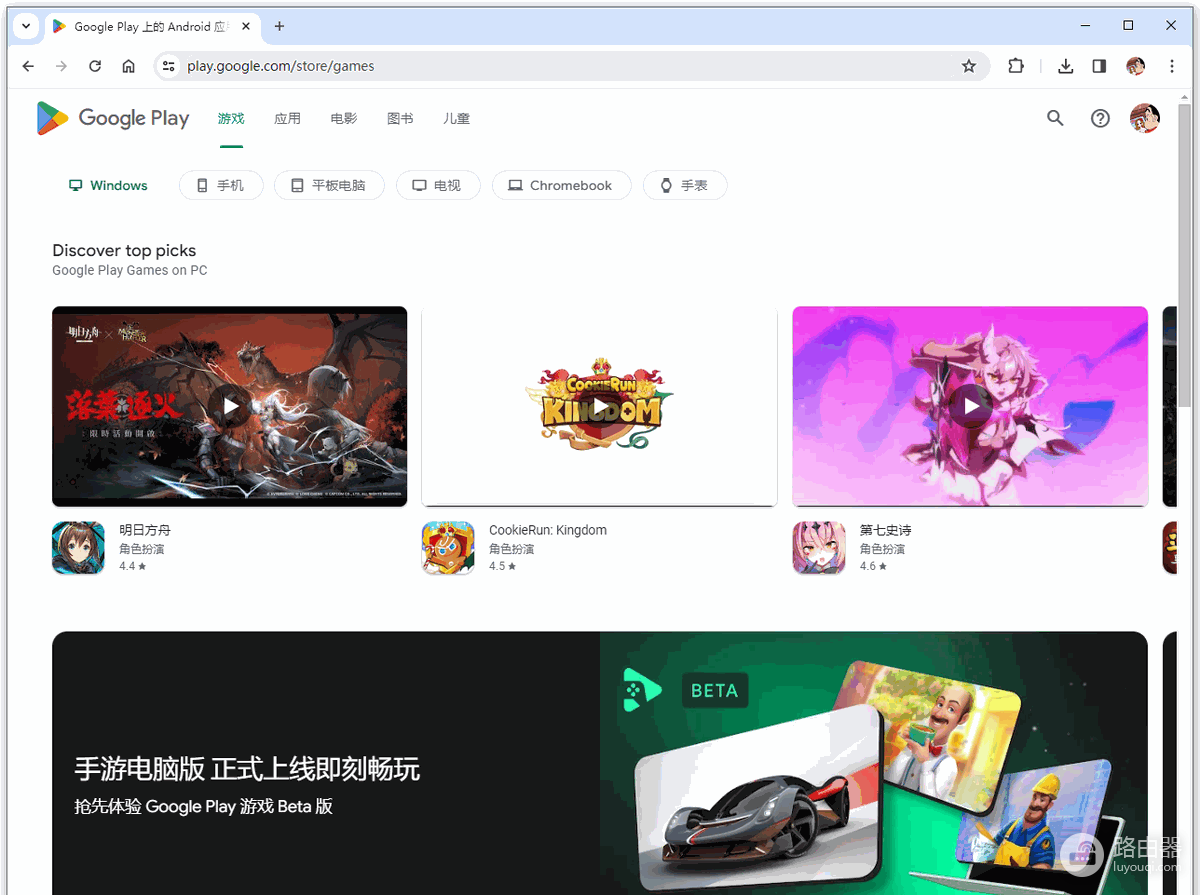This screenshot has width=1200, height=895.
Task: Open the 明日方舟 title link
Action: [x=145, y=530]
